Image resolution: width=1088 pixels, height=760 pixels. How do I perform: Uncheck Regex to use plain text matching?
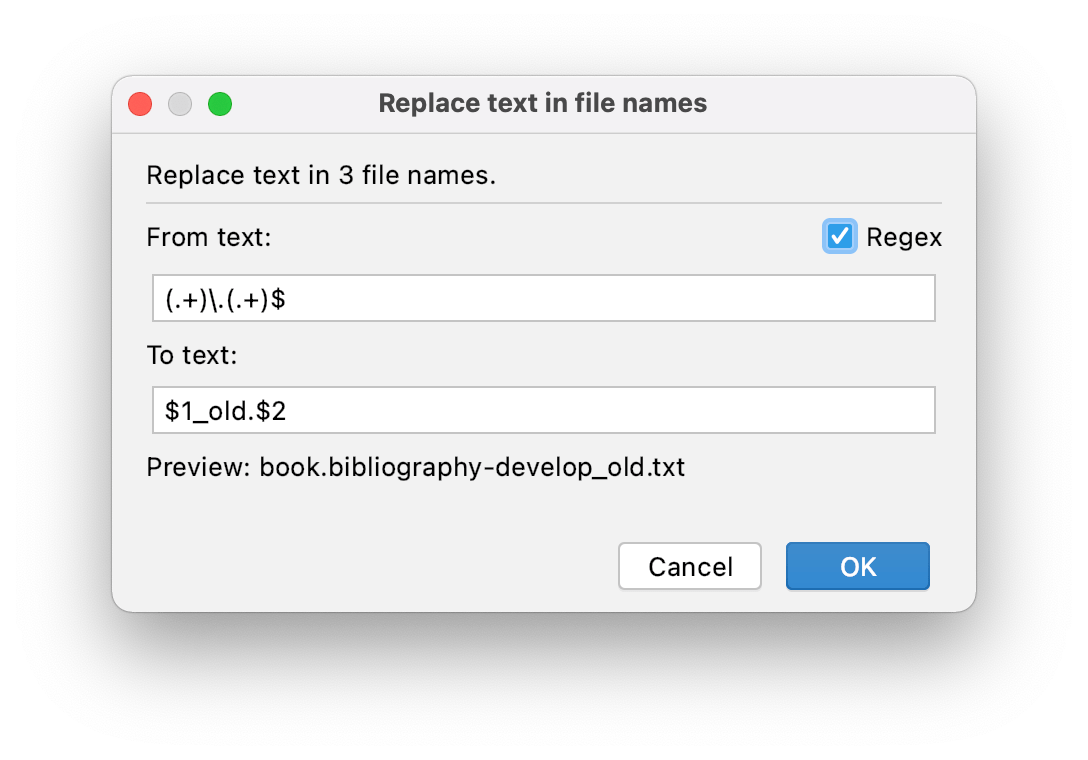(840, 237)
